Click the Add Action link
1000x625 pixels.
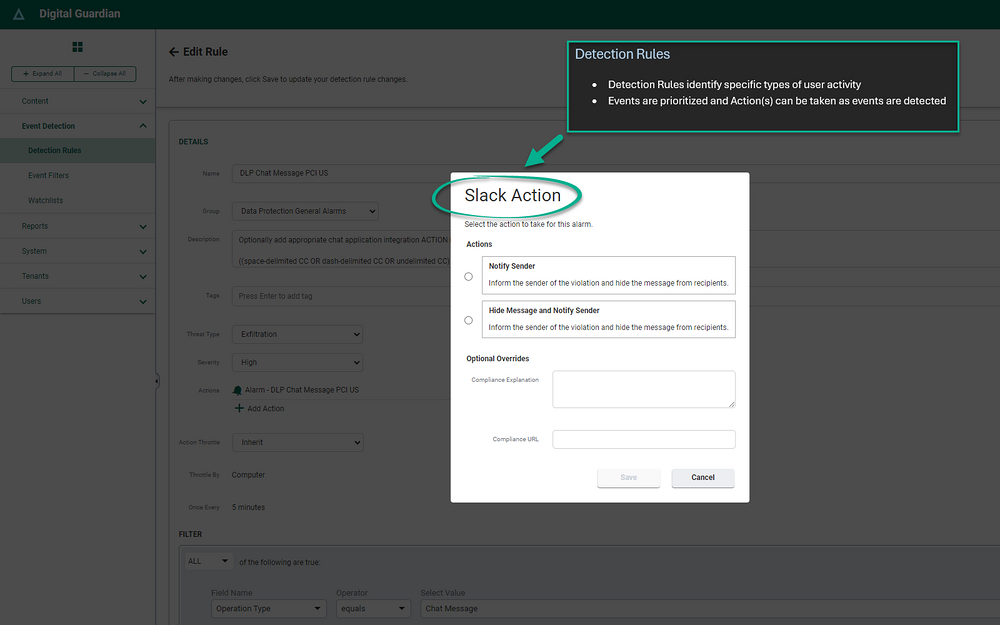(x=266, y=409)
